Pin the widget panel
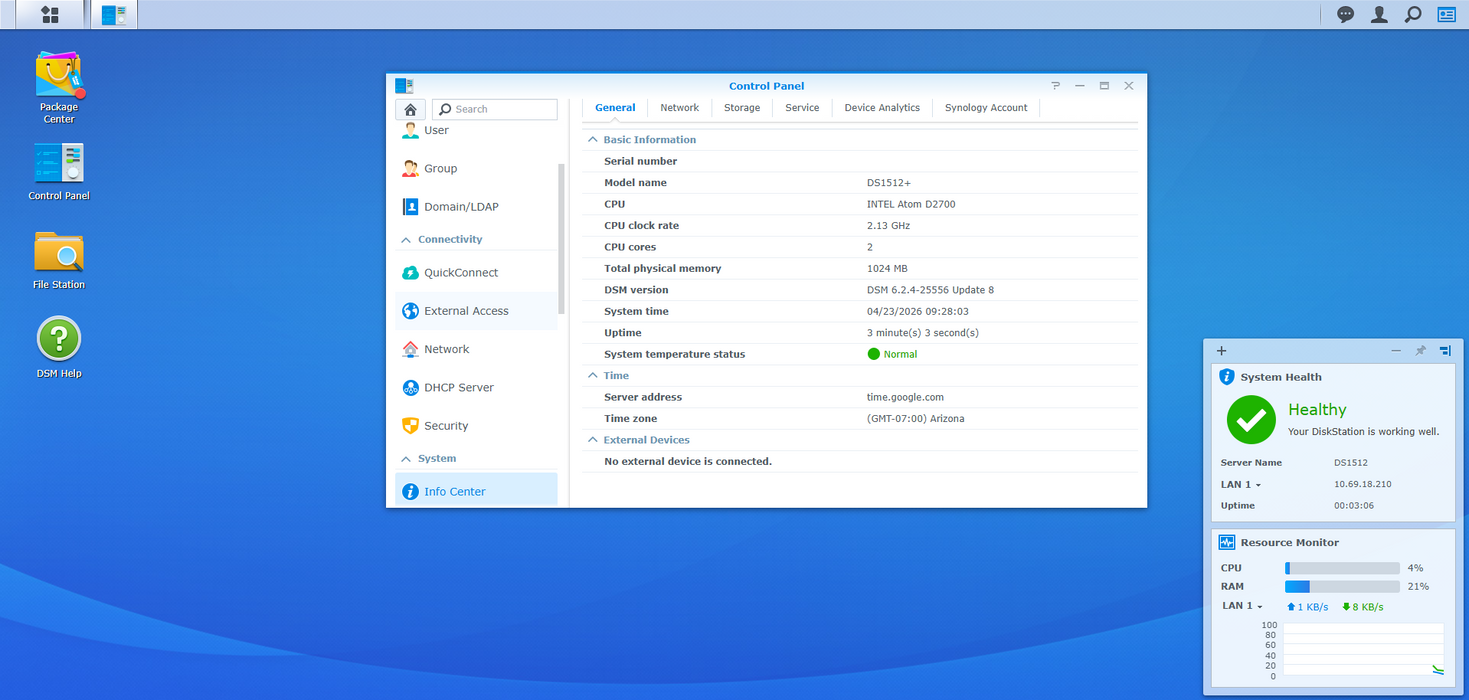The image size is (1469, 700). point(1420,350)
